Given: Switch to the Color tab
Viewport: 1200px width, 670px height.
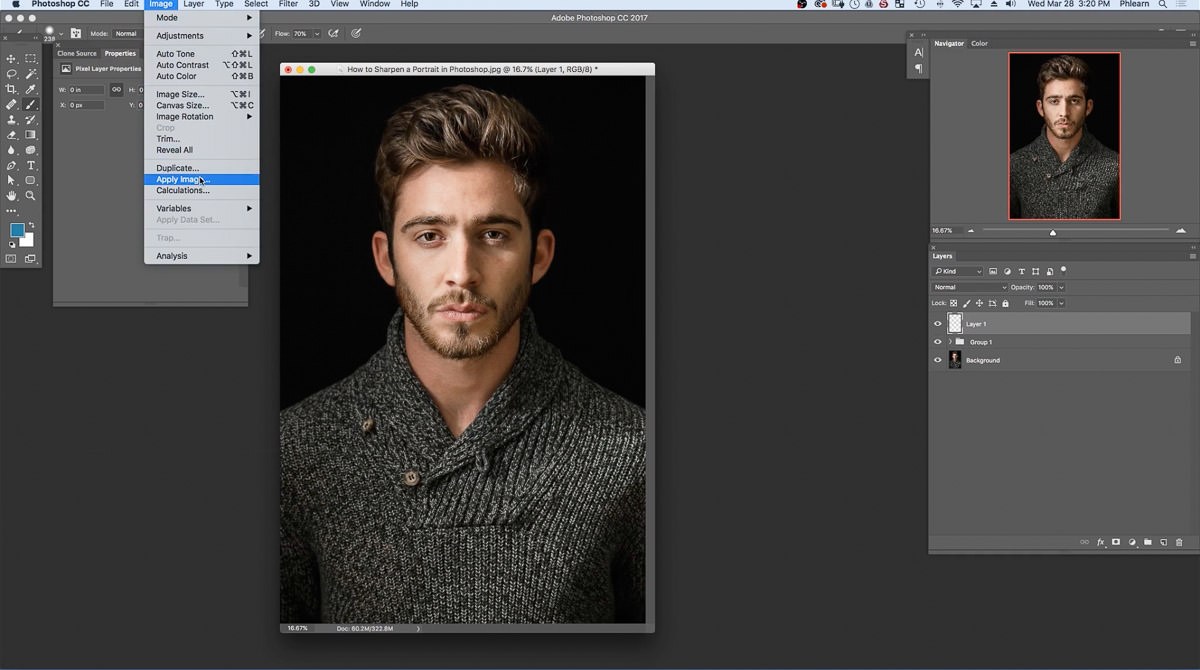Looking at the screenshot, I should coord(979,44).
